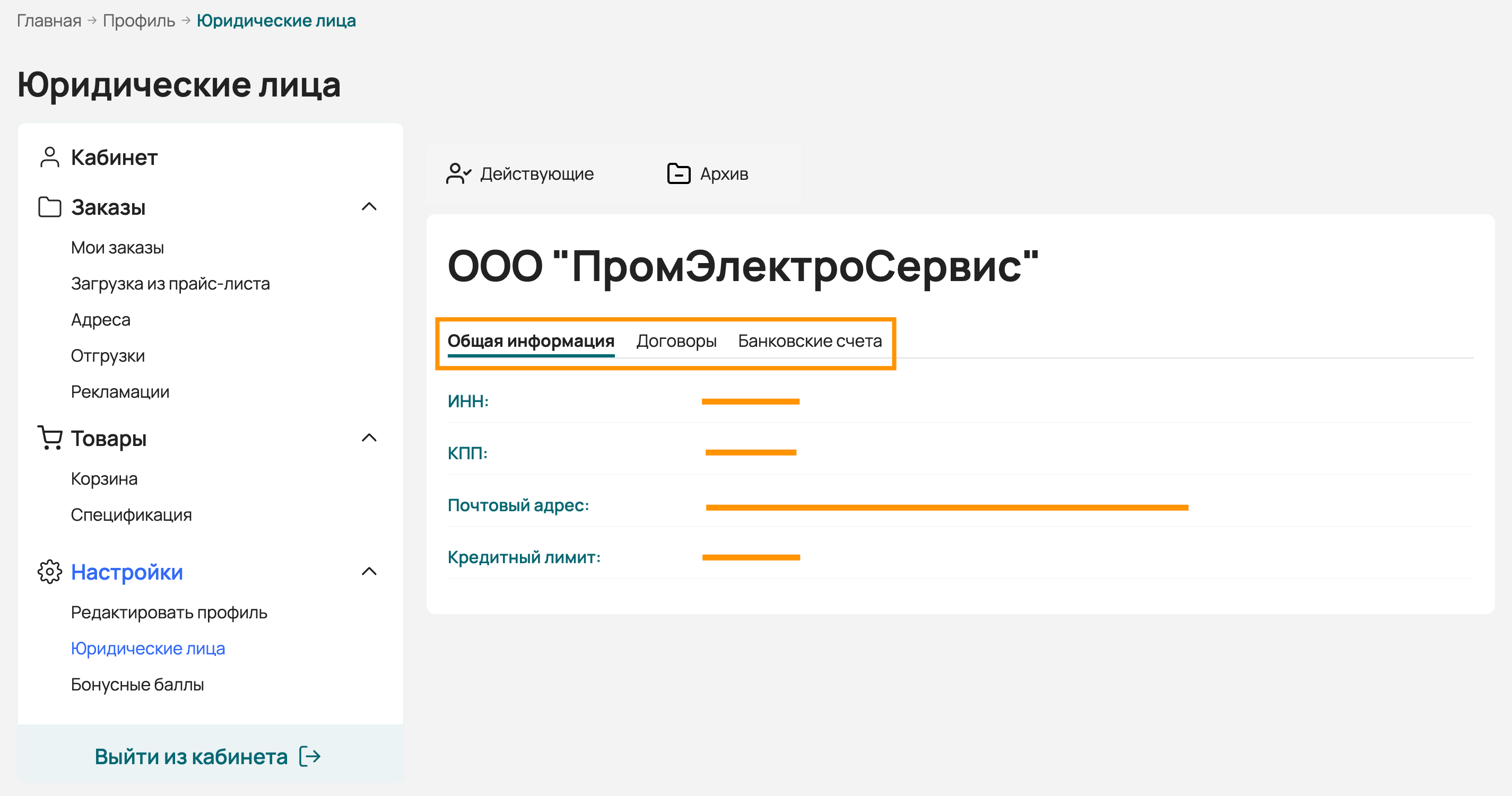
Task: Open the Банковские счета tab
Action: pos(810,342)
